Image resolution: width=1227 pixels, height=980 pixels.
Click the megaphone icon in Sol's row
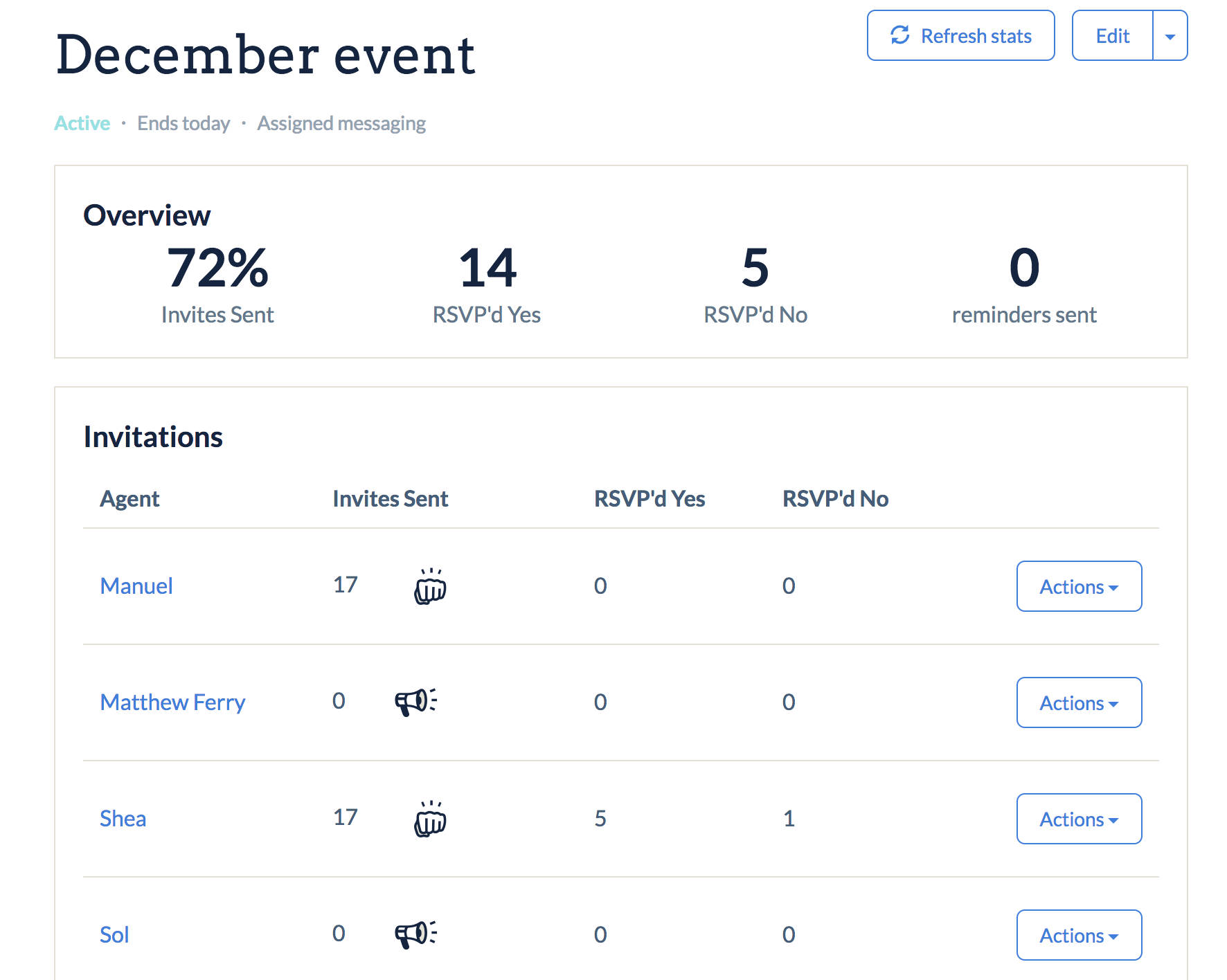click(x=415, y=934)
